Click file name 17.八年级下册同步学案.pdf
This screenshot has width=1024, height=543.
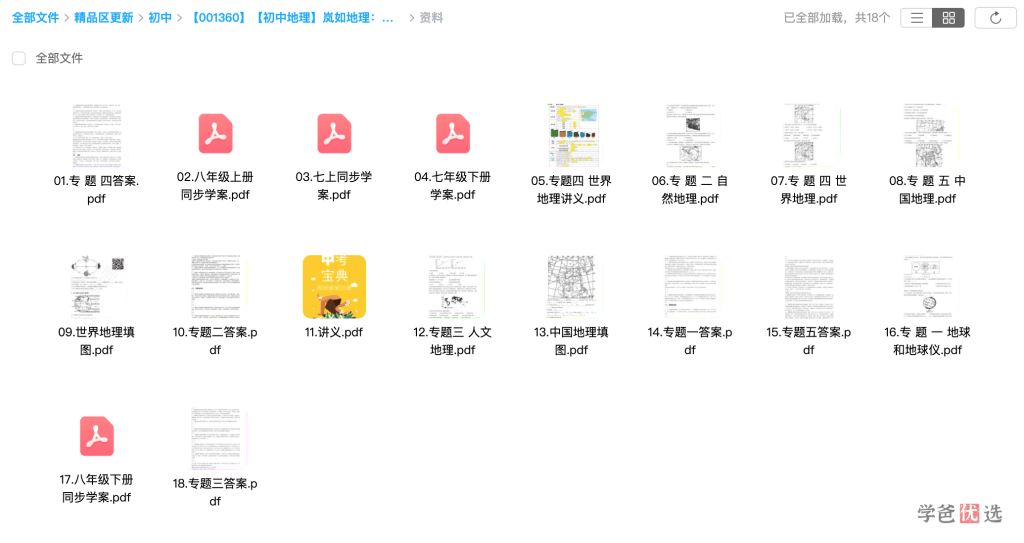(x=97, y=488)
